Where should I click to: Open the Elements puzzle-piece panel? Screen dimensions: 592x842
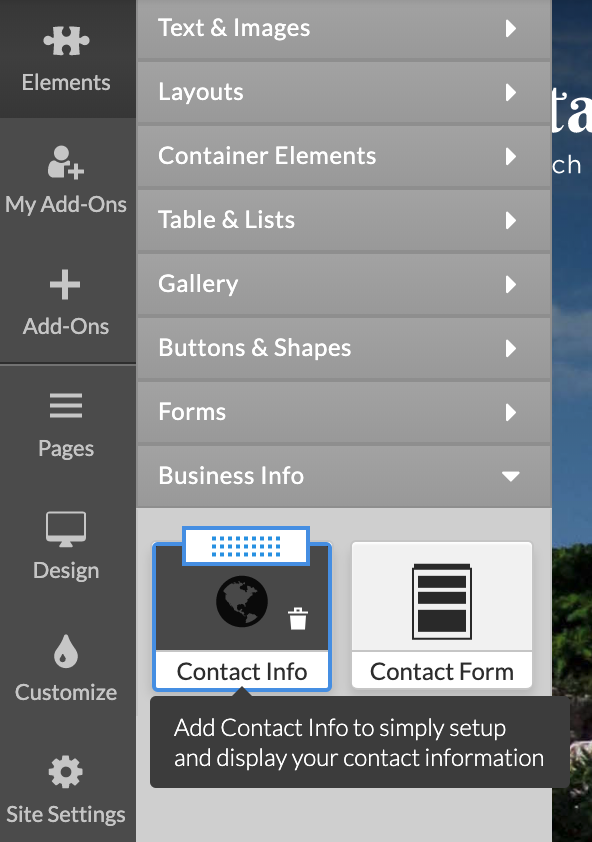(x=66, y=41)
